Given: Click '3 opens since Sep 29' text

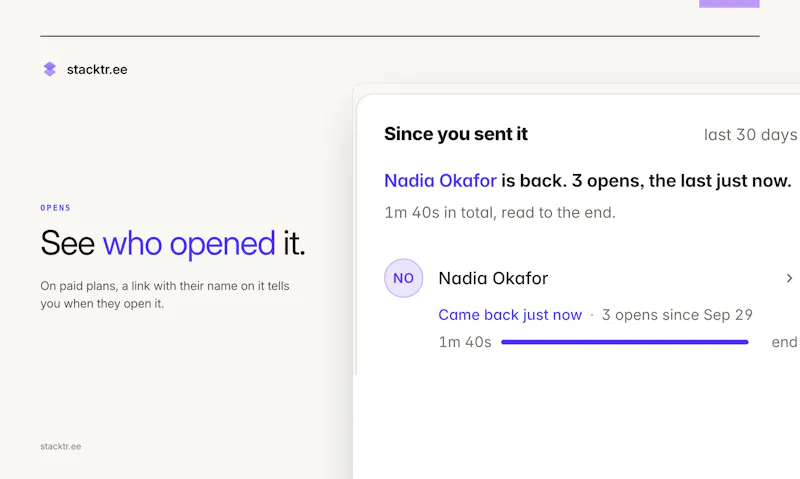Looking at the screenshot, I should 677,315.
